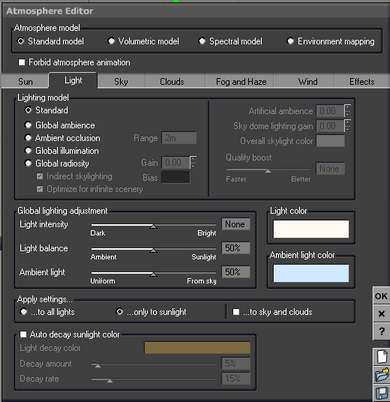
Task: Toggle Forbid atmosphere animation checkbox
Action: click(22, 62)
